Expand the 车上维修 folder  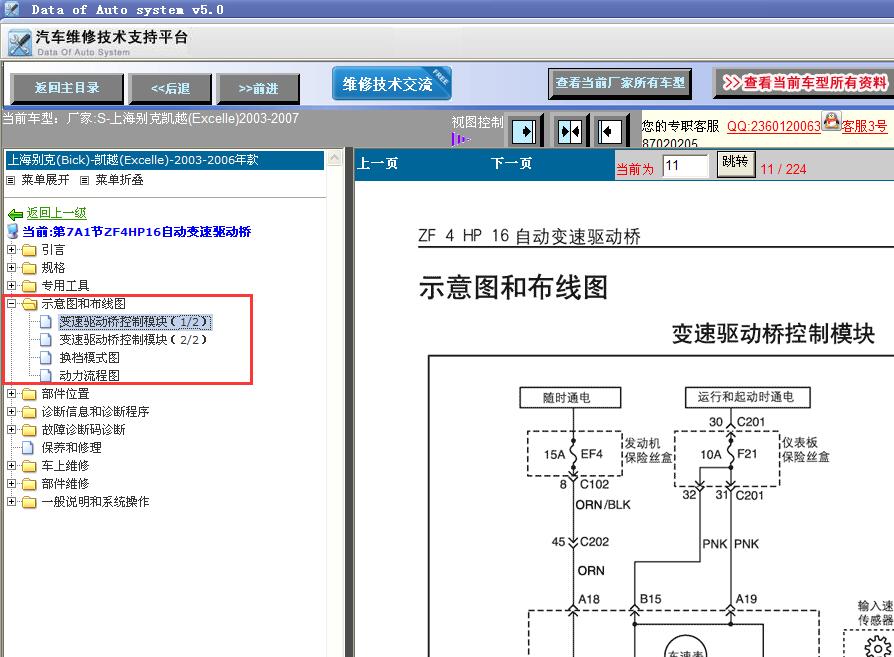[11, 465]
